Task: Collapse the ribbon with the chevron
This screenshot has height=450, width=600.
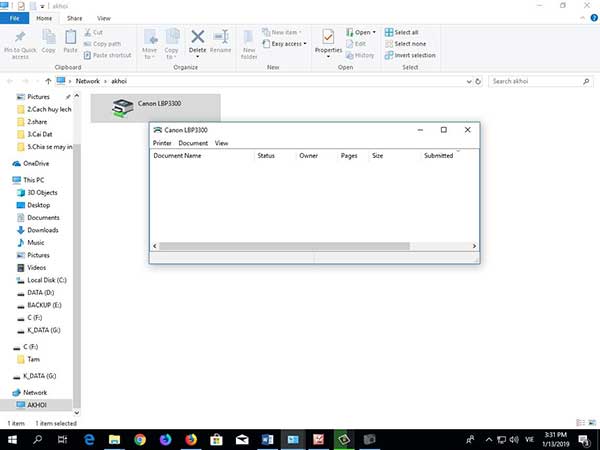Action: coord(583,18)
